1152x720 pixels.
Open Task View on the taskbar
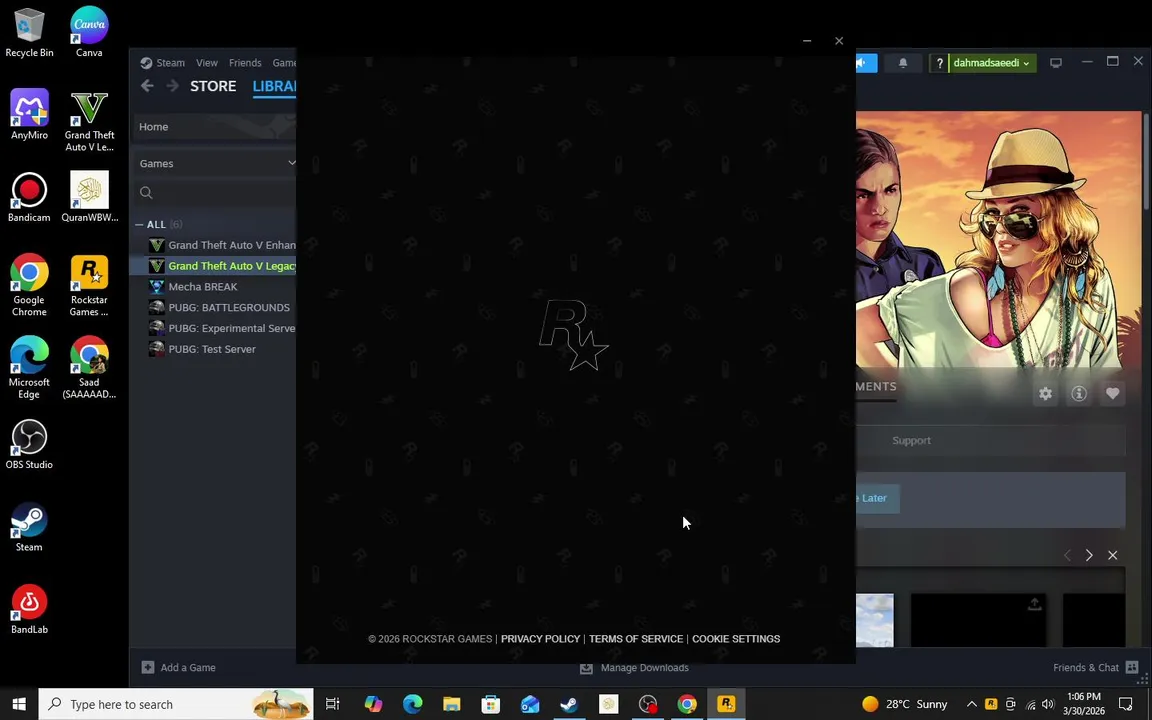tap(332, 704)
